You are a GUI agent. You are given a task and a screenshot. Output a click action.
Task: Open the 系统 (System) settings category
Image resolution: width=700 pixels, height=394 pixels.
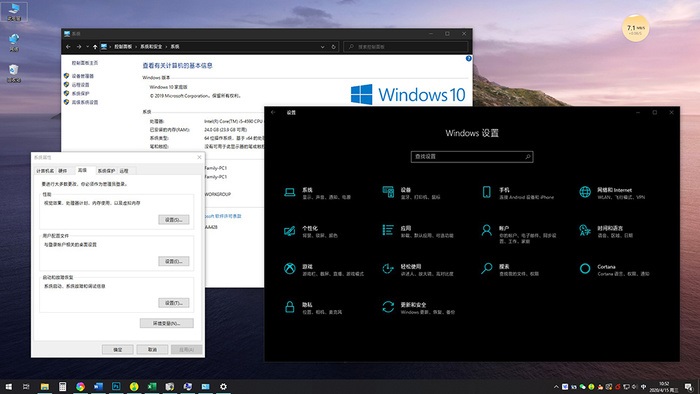click(317, 193)
